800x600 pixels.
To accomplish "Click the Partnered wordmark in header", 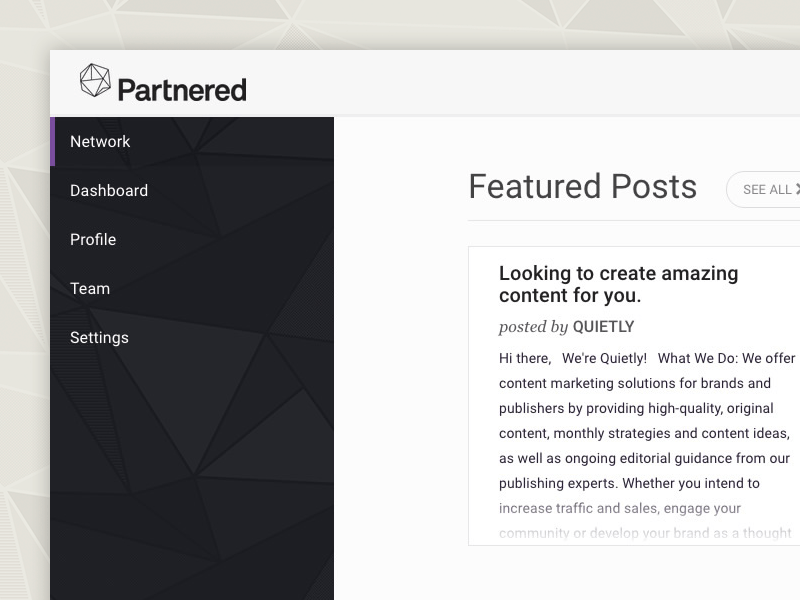I will coord(181,90).
